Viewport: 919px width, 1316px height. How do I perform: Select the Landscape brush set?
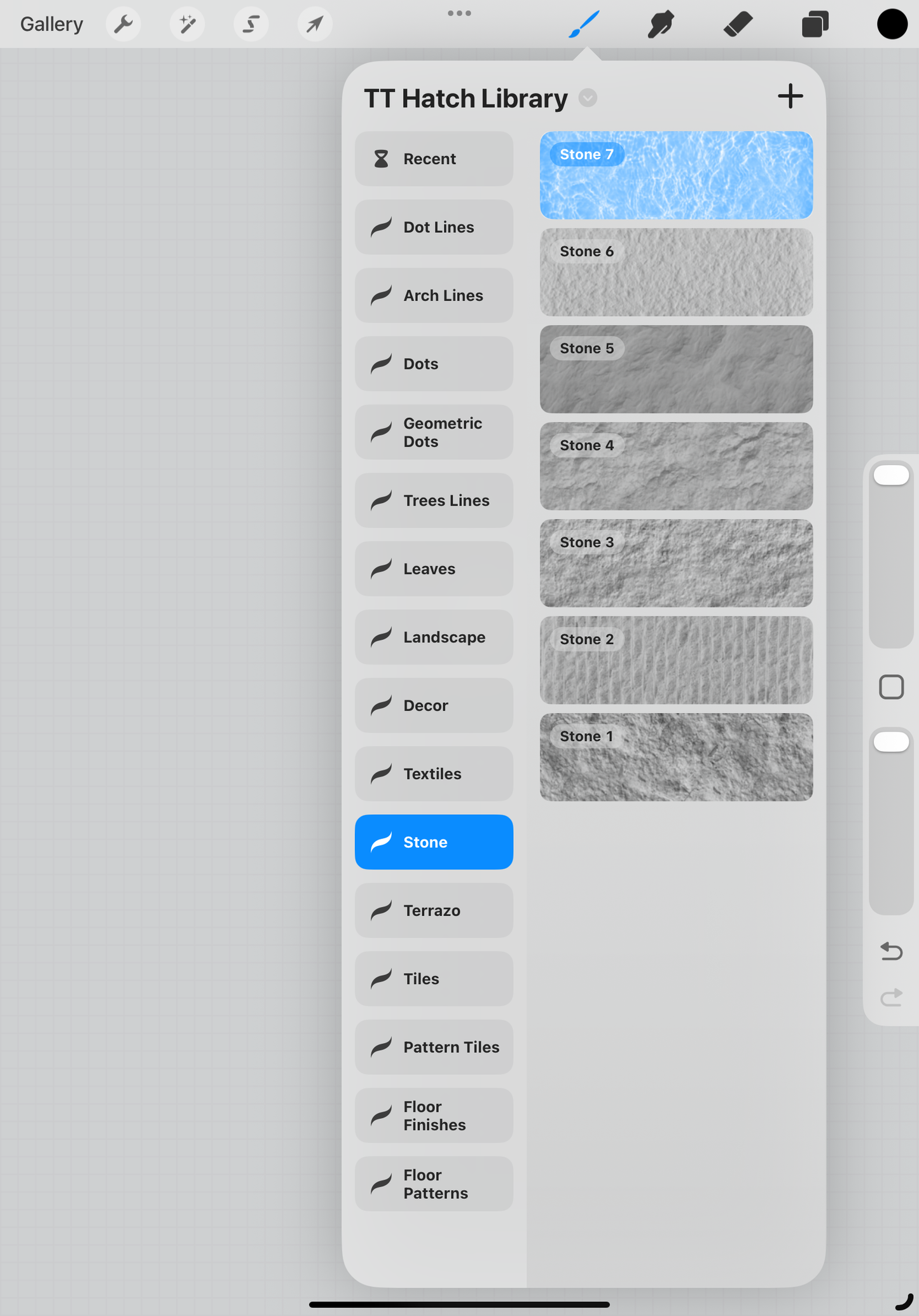click(x=434, y=637)
